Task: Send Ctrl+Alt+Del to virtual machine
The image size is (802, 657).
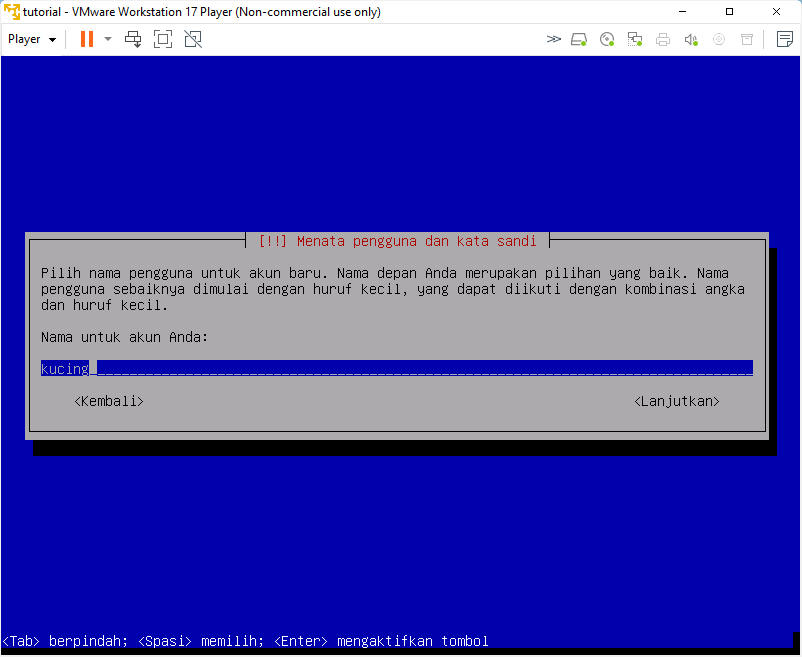Action: (133, 39)
